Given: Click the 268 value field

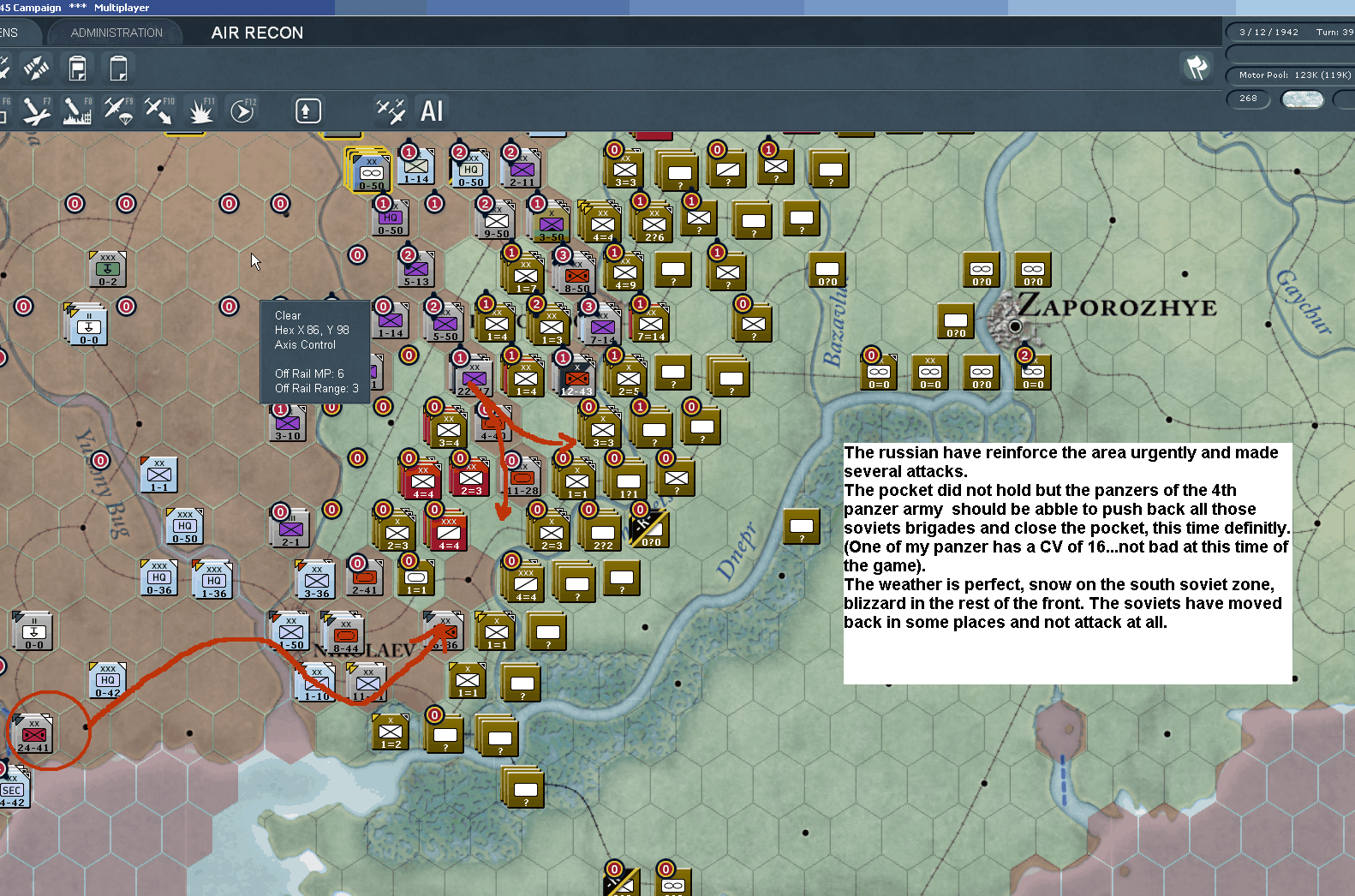Looking at the screenshot, I should coord(1249,99).
